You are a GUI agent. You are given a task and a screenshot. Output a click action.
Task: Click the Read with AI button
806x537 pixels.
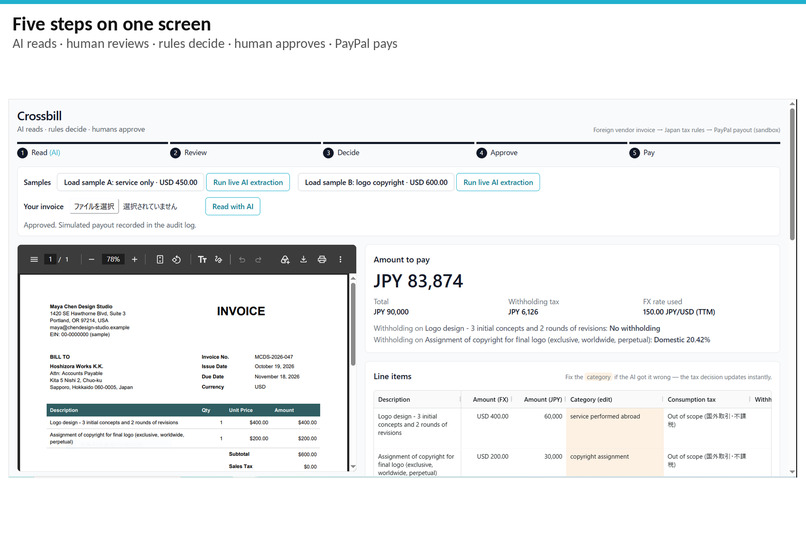(x=233, y=207)
